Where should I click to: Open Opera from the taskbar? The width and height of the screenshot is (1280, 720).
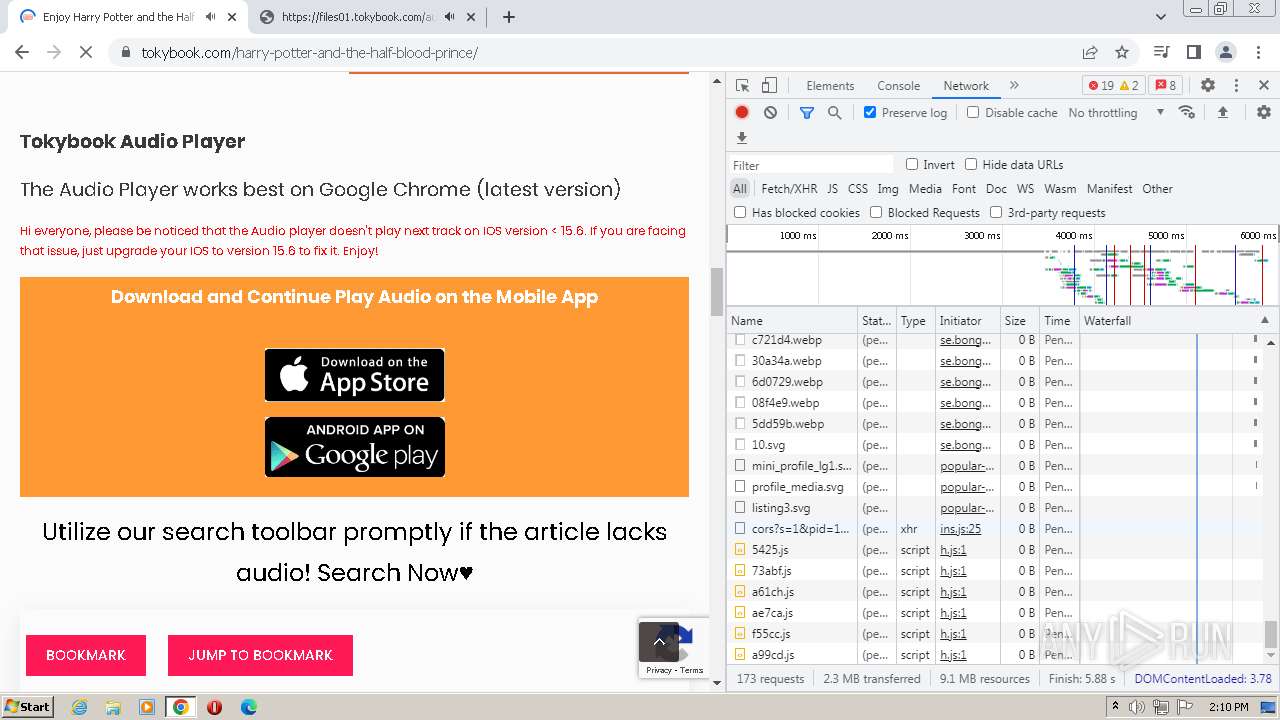tap(214, 707)
